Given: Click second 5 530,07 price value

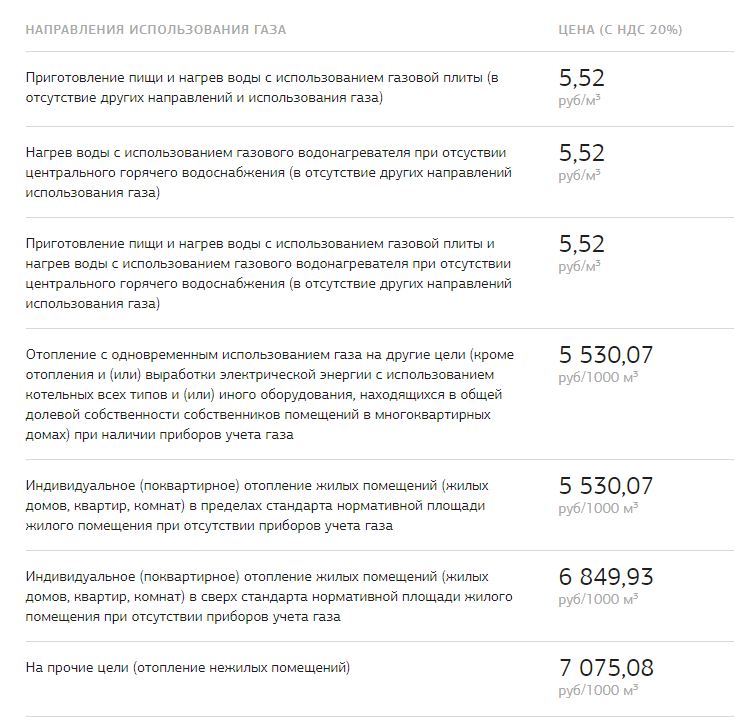Looking at the screenshot, I should tap(606, 486).
